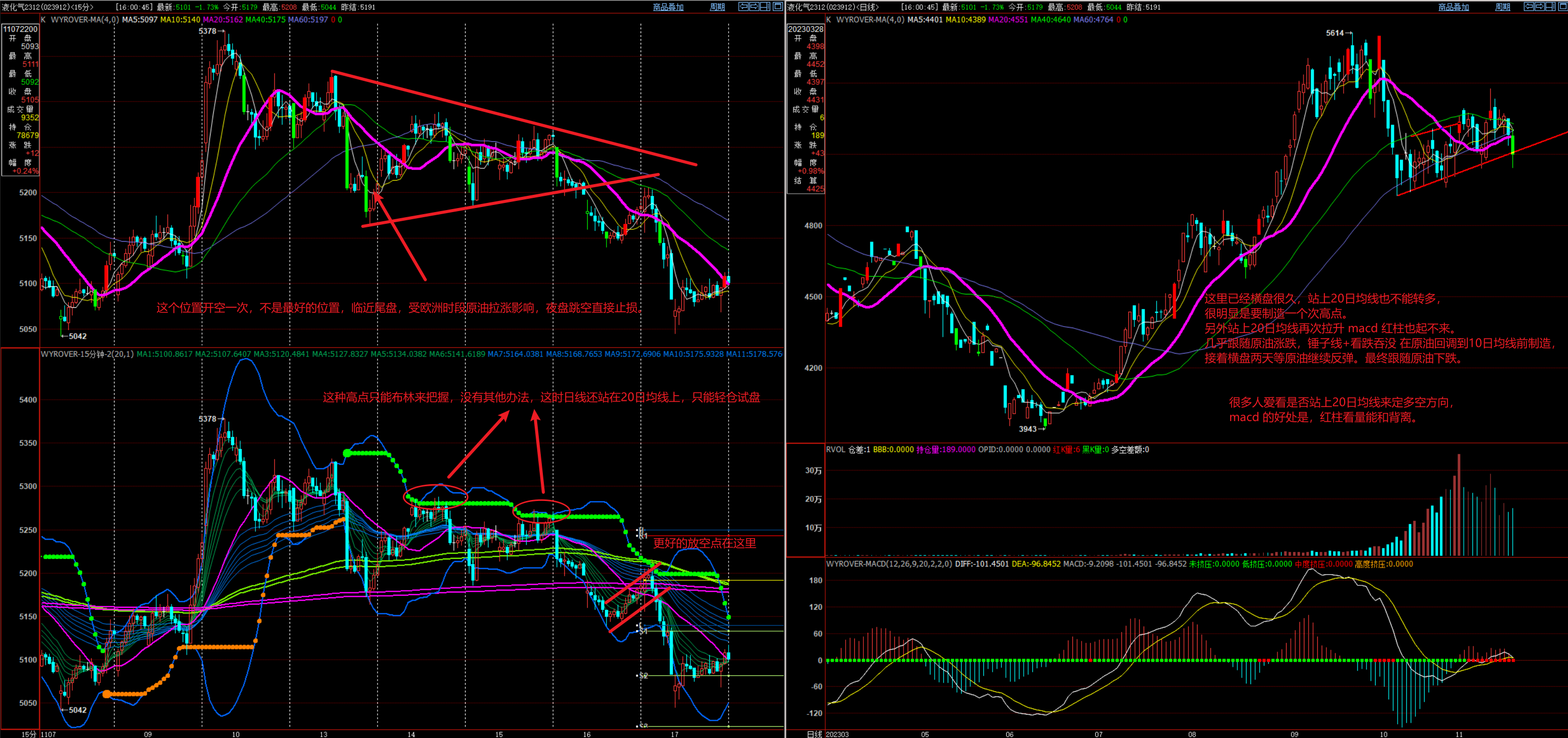This screenshot has width=1568, height=738.
Task: Click the 3943 low price label on daily chart
Action: (x=1028, y=429)
